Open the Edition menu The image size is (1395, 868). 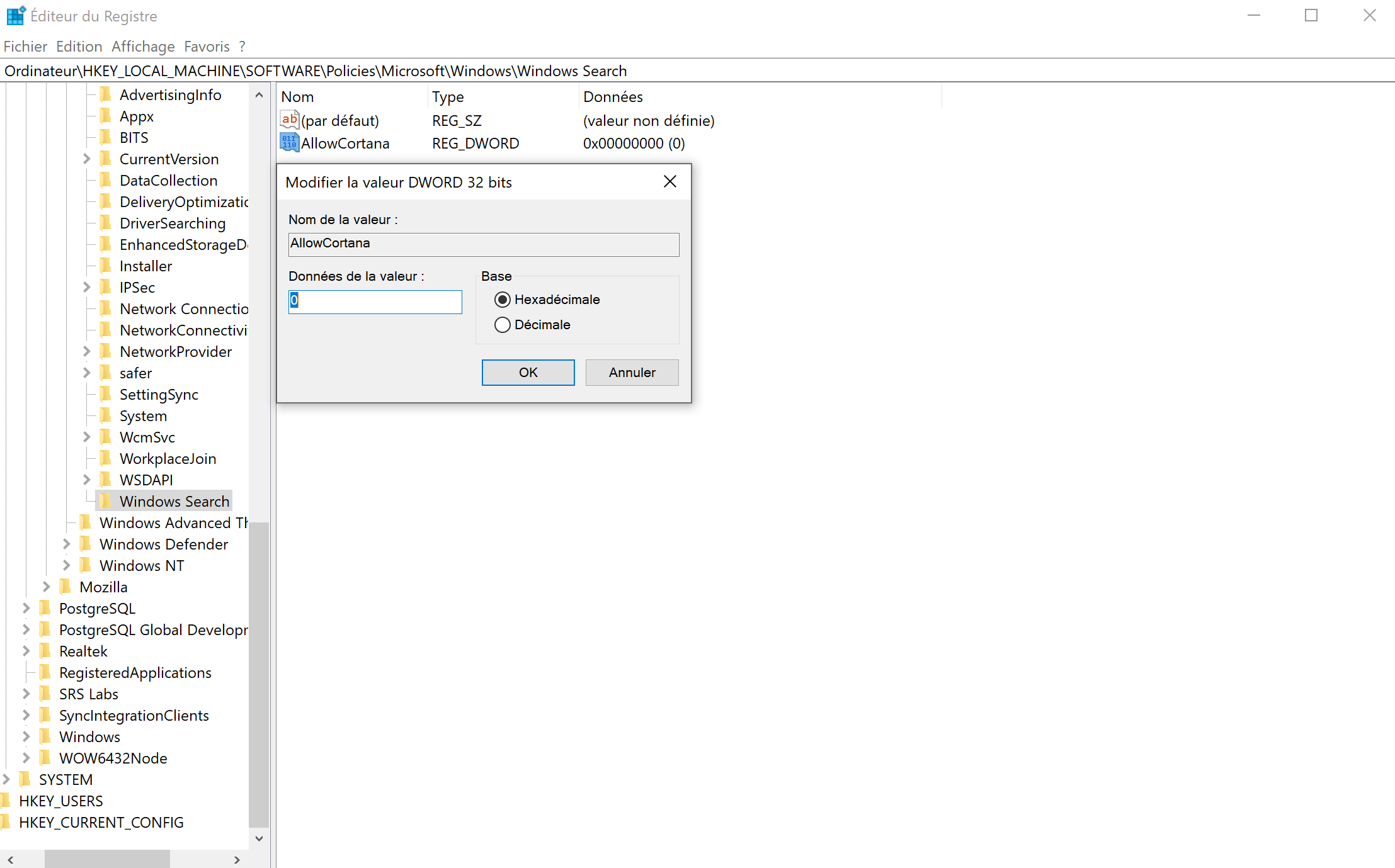[78, 46]
